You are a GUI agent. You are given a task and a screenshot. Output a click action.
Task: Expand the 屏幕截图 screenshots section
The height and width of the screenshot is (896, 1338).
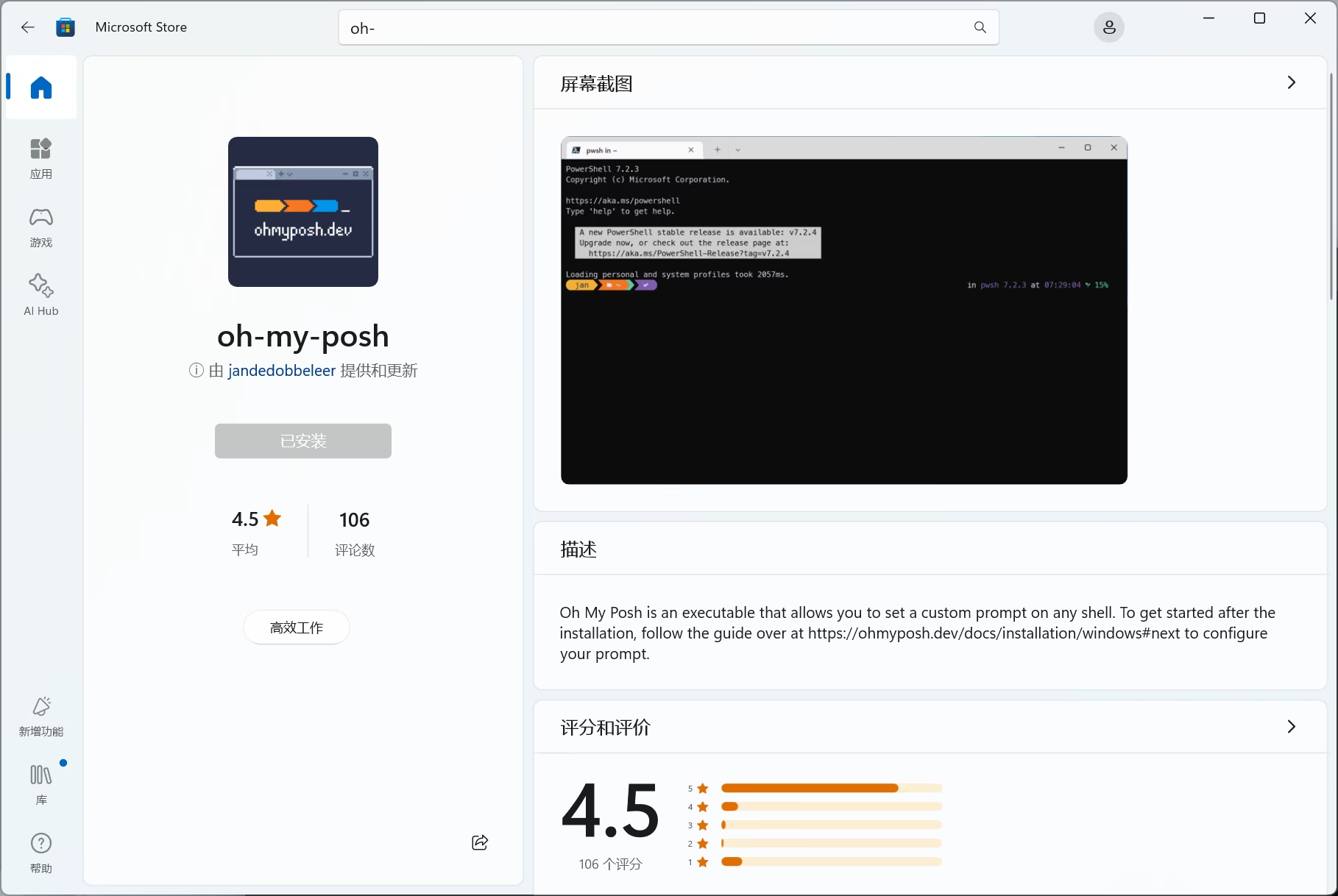1291,82
